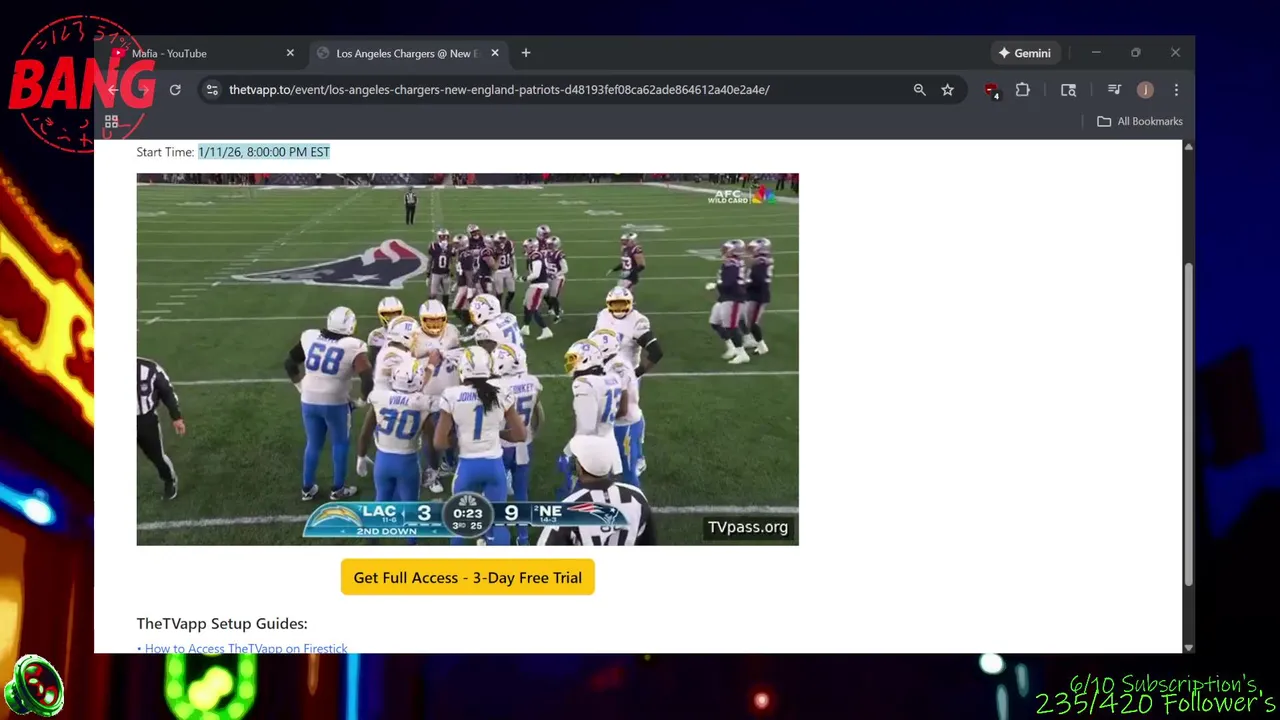Open the red extension with badge 4
Viewport: 1280px width, 720px height.
[x=991, y=90]
